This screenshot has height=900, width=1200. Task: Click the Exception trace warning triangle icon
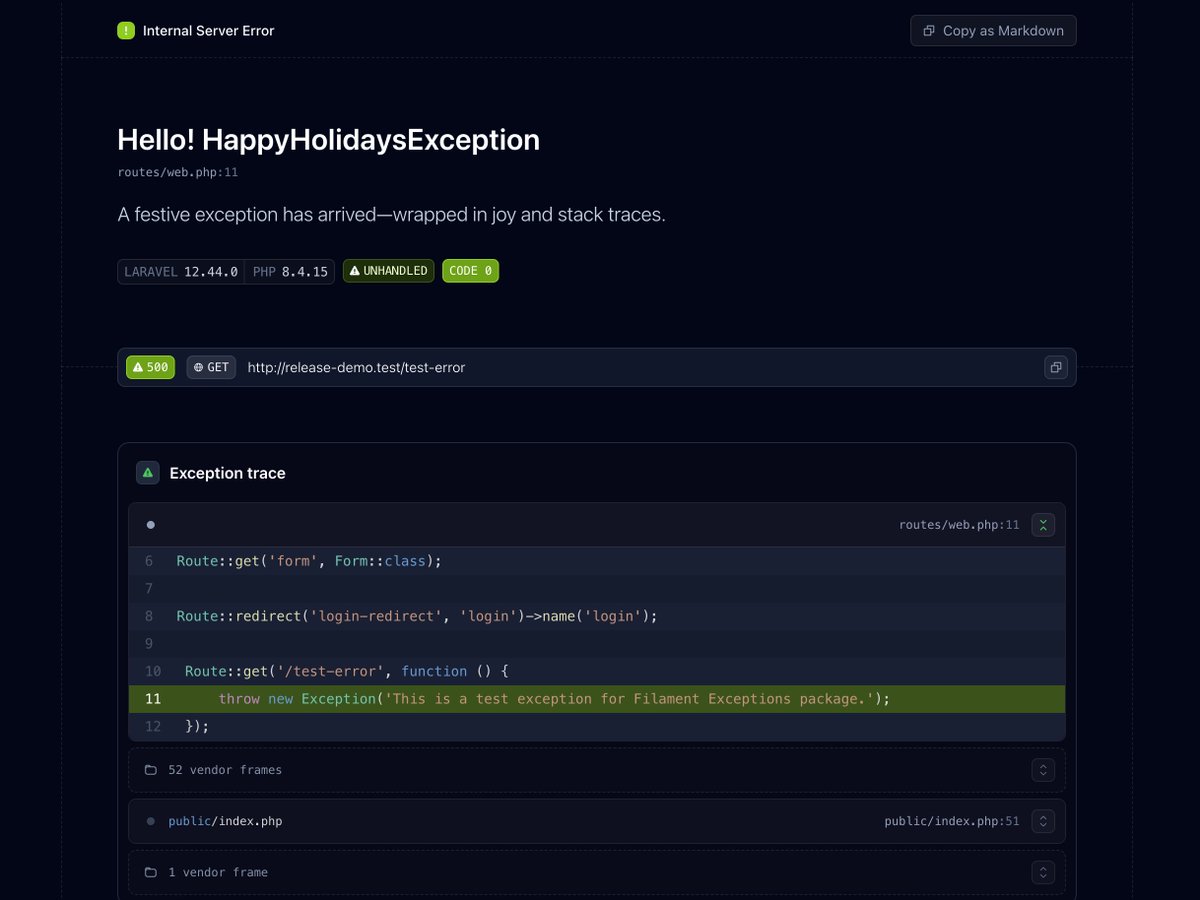[148, 473]
